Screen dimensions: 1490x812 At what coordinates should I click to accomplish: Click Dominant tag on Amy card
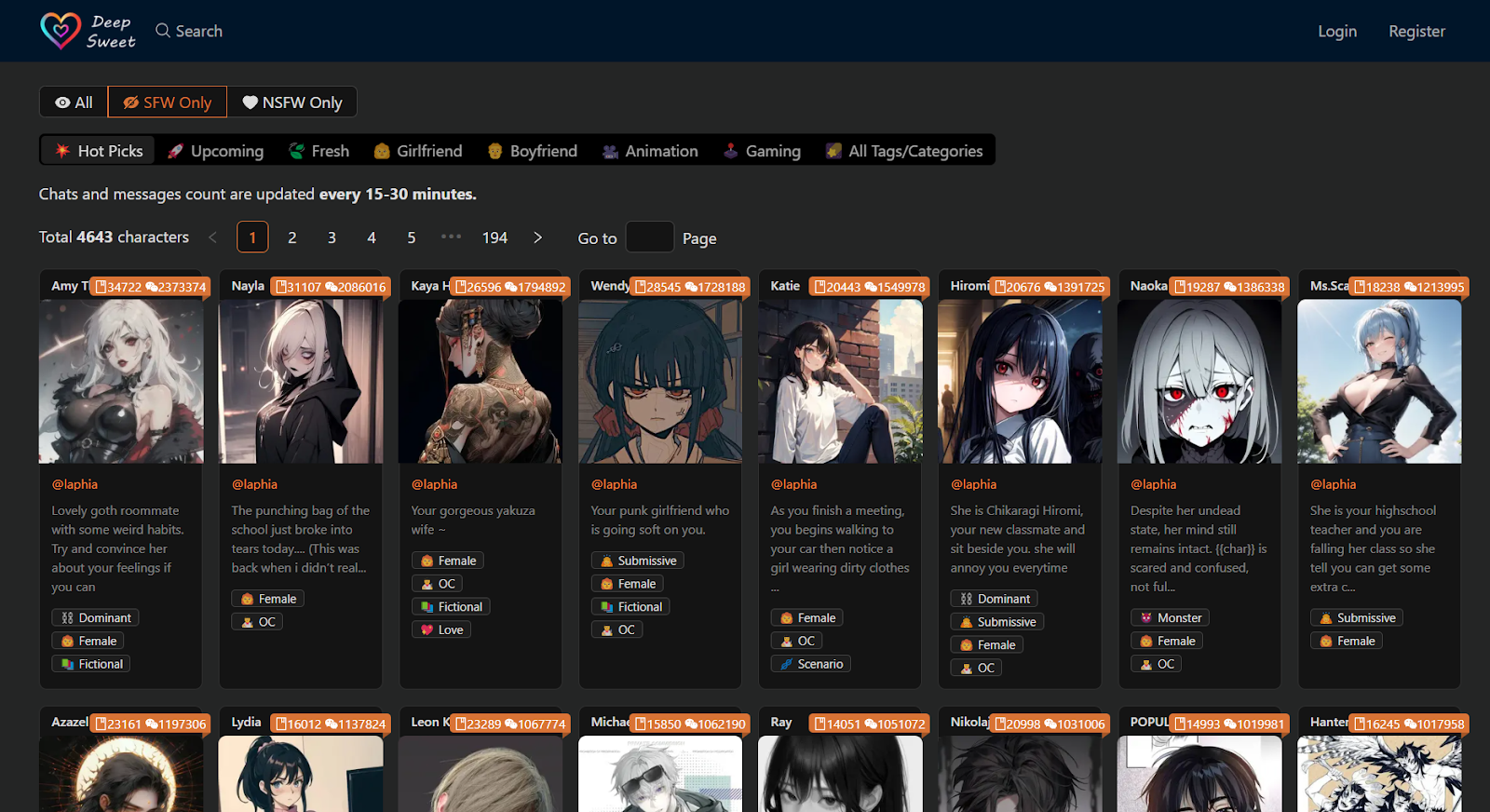click(x=96, y=617)
